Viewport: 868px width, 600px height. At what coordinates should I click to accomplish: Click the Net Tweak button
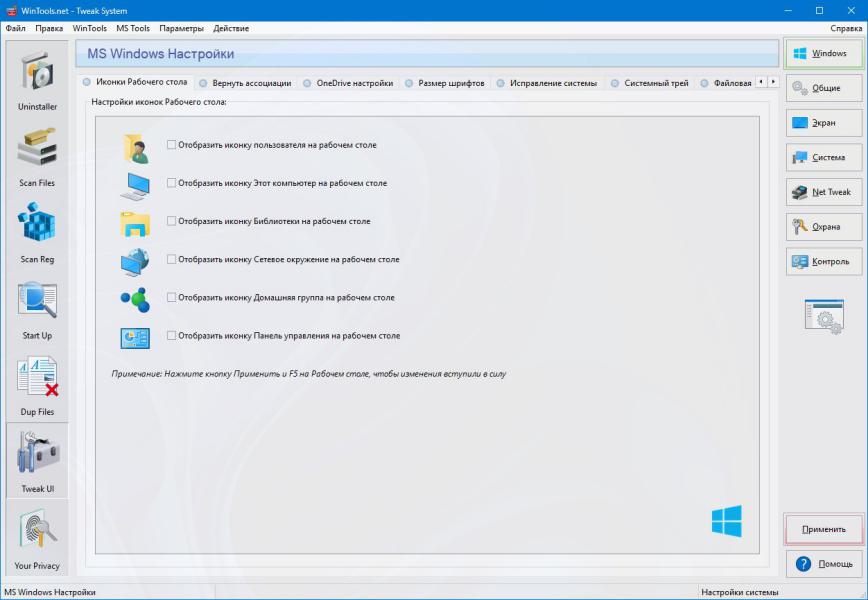[x=824, y=192]
